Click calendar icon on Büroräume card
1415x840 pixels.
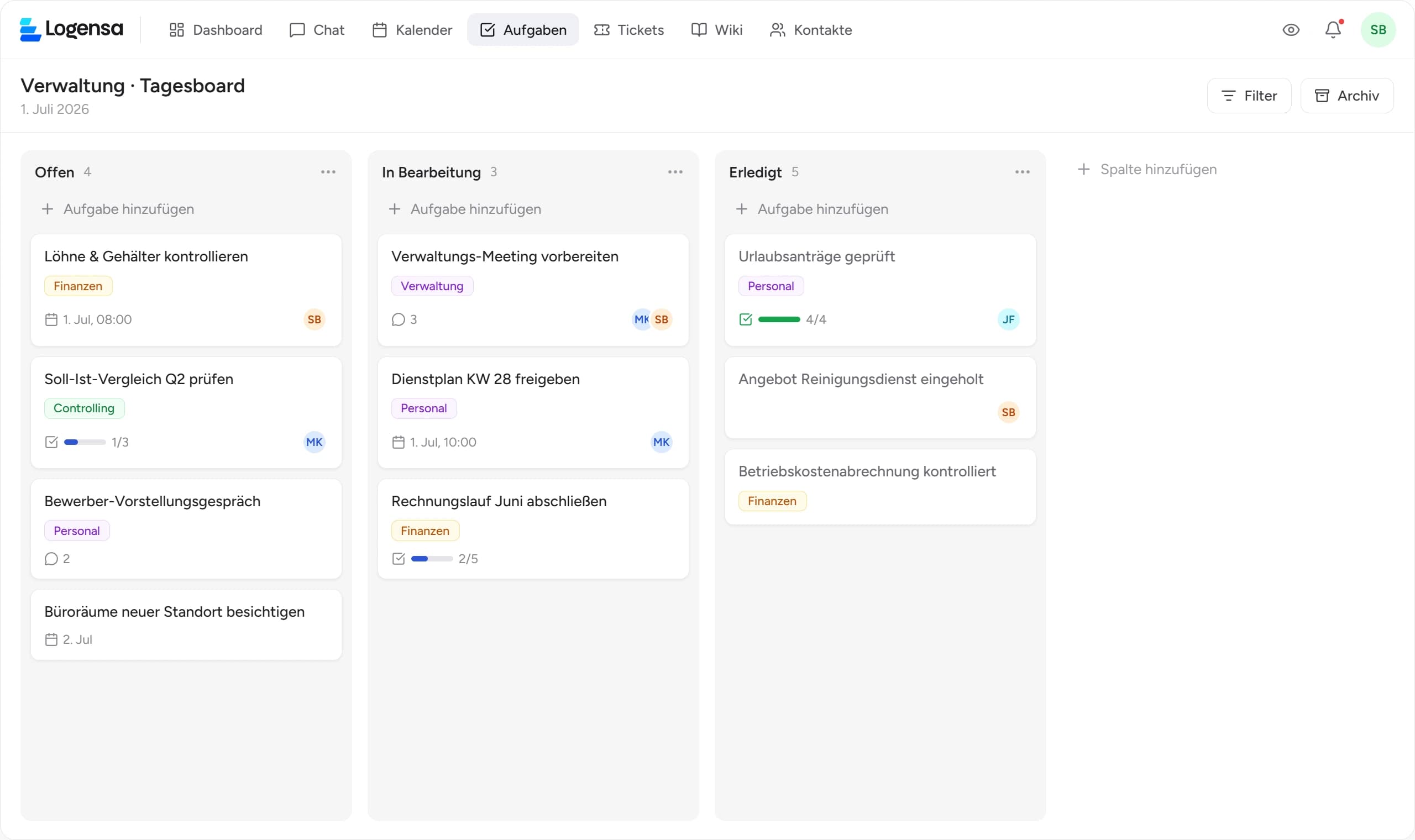pyautogui.click(x=51, y=639)
